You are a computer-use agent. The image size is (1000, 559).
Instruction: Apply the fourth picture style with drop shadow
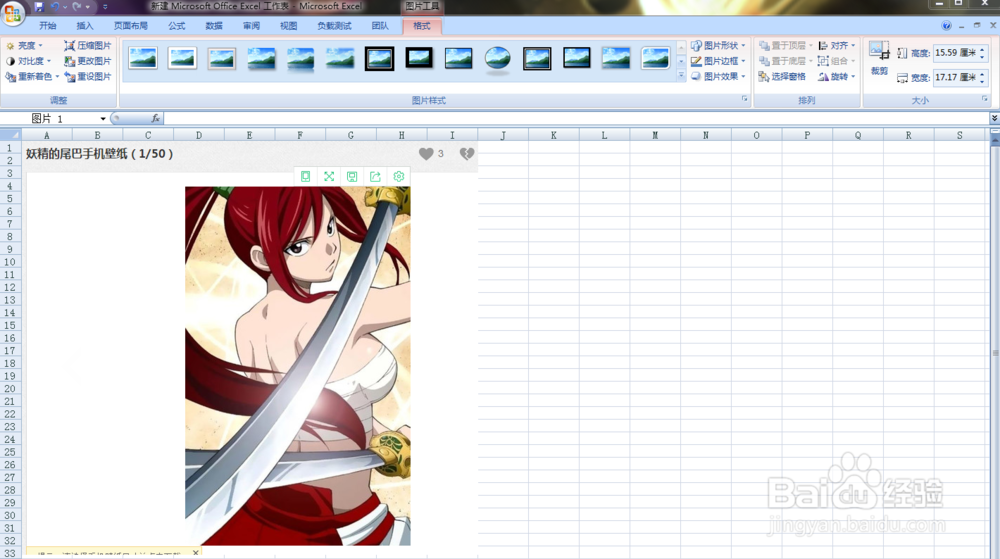point(261,59)
